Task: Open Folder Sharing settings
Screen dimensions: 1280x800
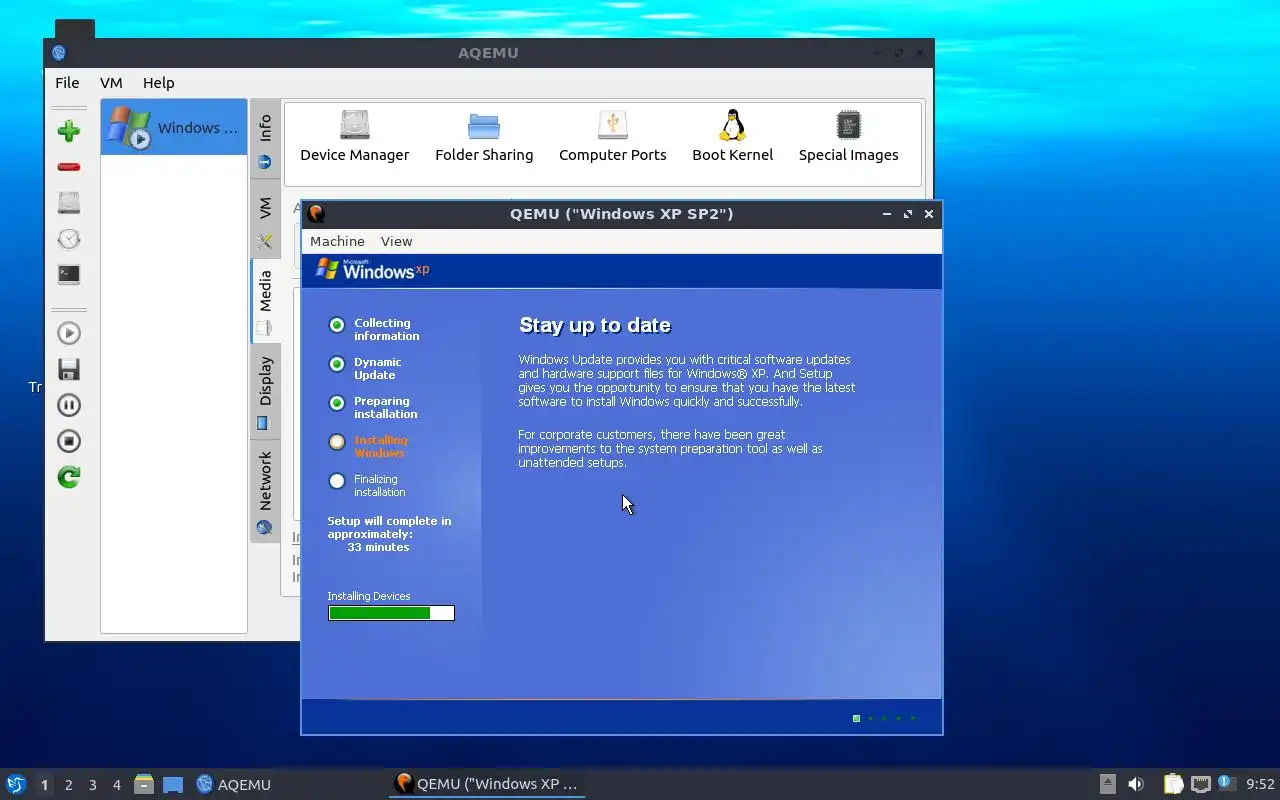Action: (484, 136)
